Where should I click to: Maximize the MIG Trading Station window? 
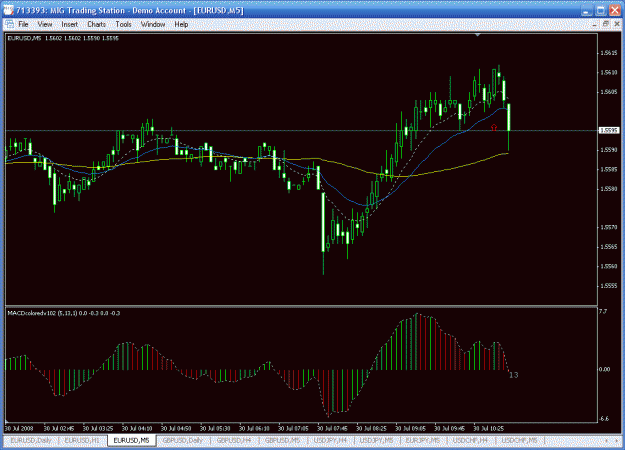[600, 11]
